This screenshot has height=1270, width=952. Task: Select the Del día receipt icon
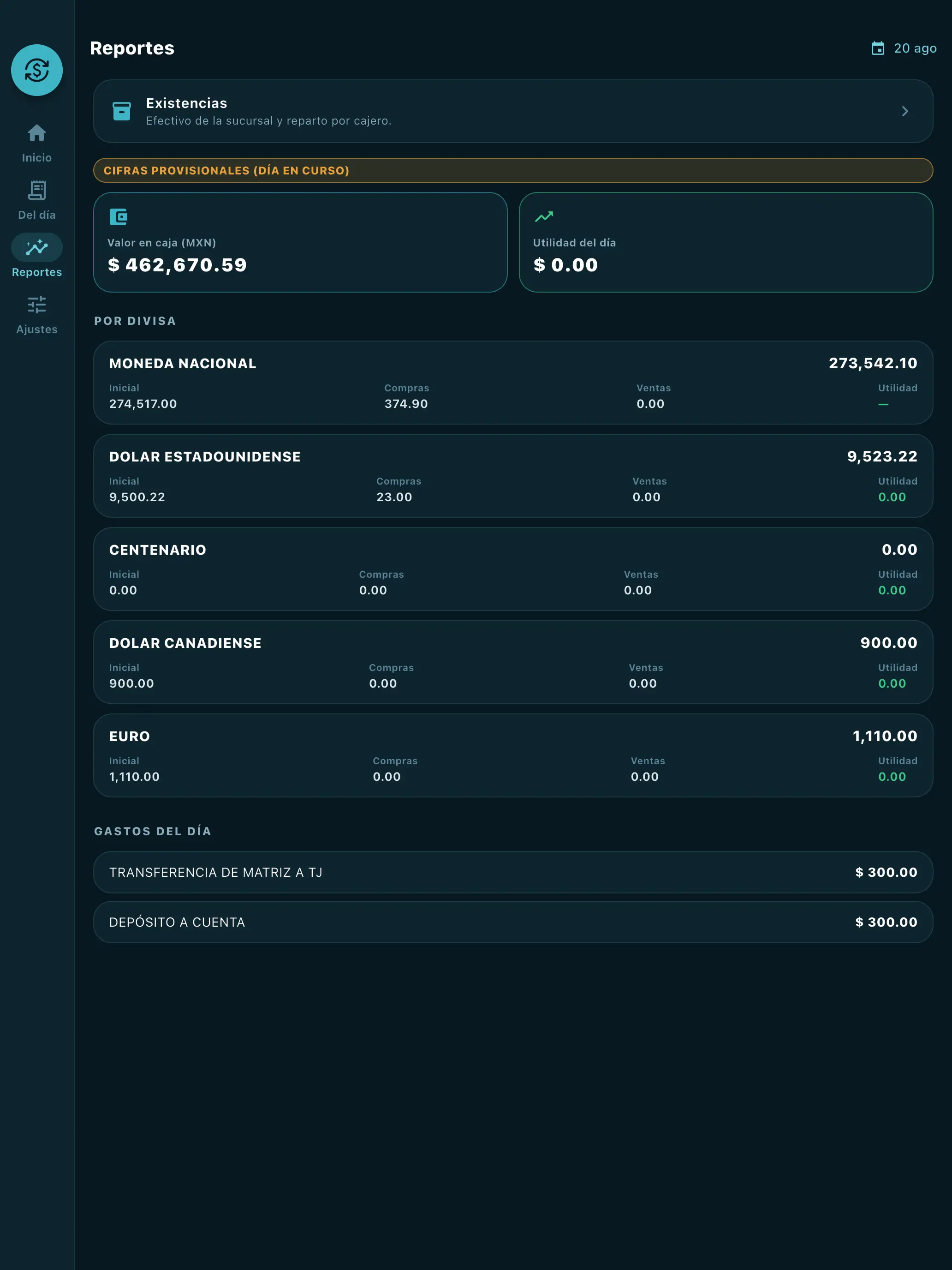(37, 190)
